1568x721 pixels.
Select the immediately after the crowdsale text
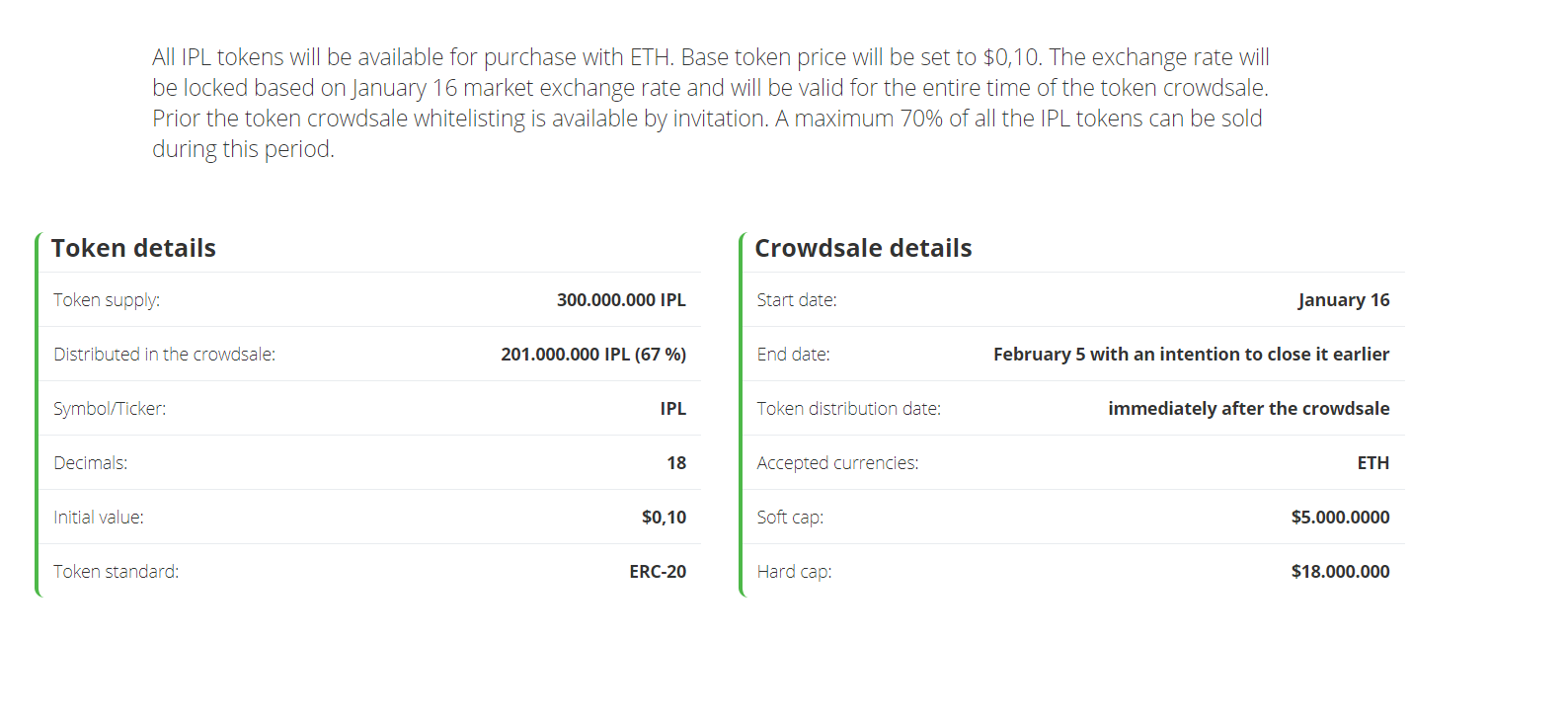[x=1249, y=409]
